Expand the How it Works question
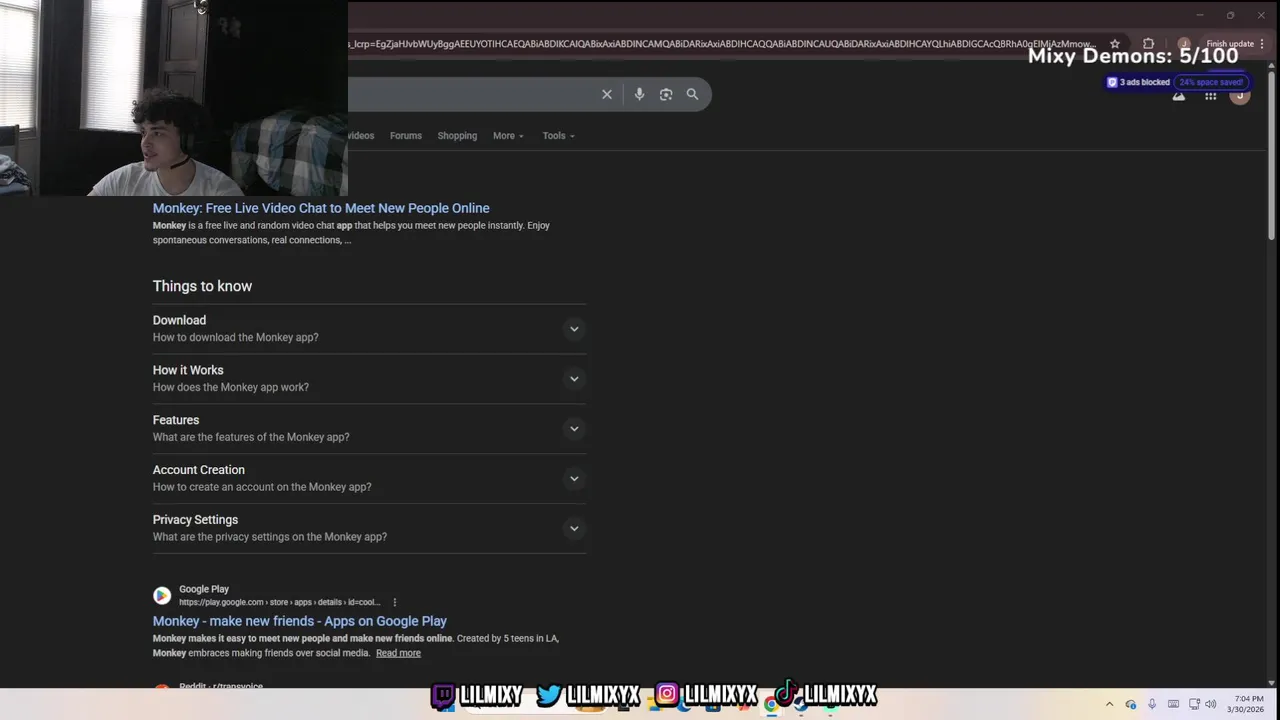 coord(369,379)
